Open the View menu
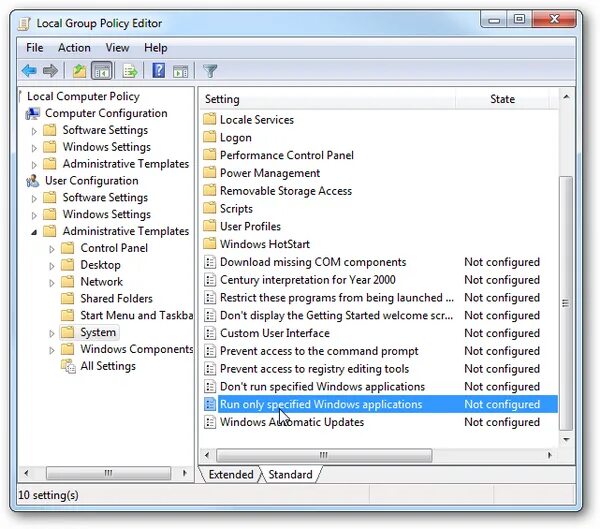The image size is (600, 529). [117, 48]
